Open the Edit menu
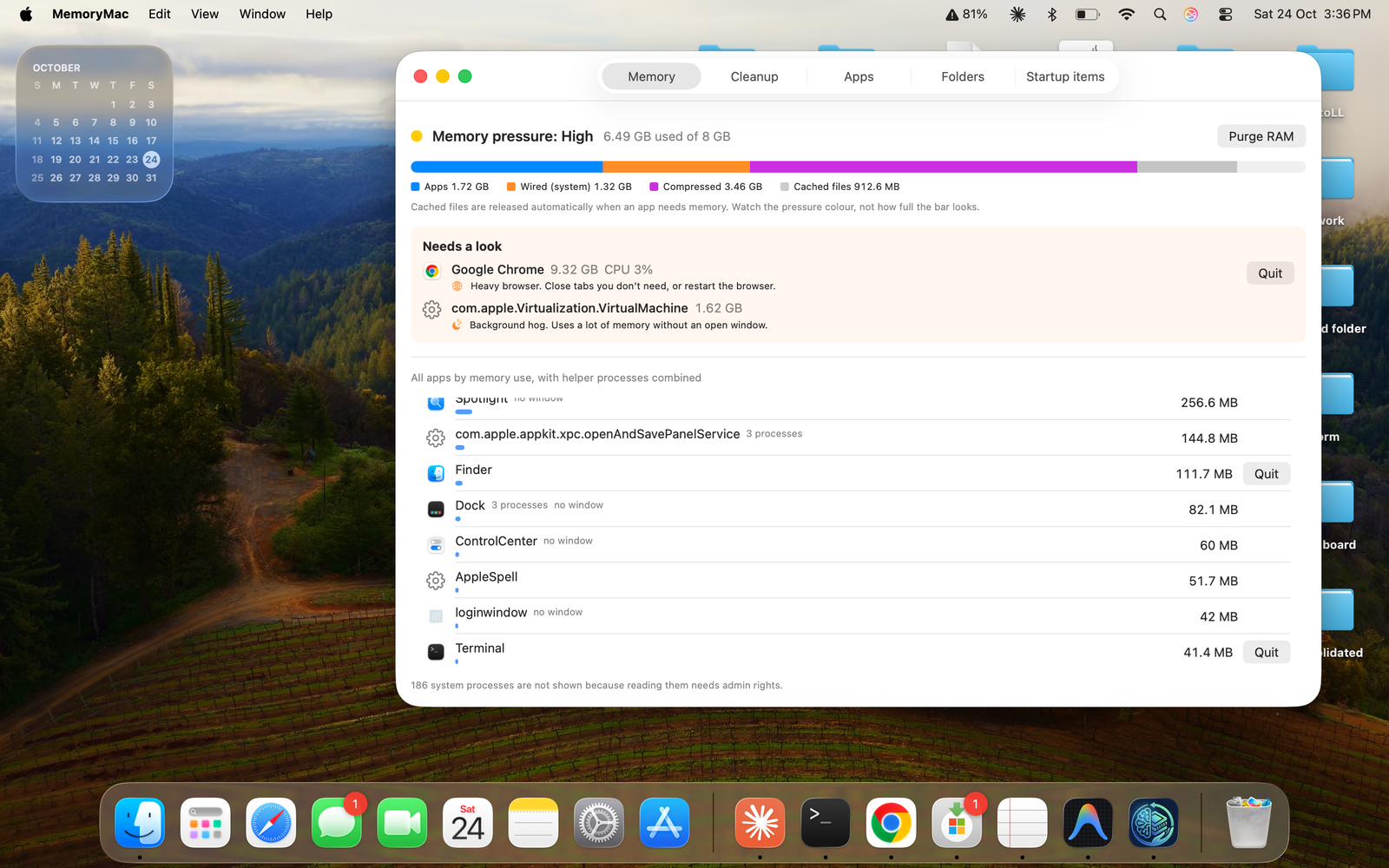The image size is (1389, 868). [160, 14]
